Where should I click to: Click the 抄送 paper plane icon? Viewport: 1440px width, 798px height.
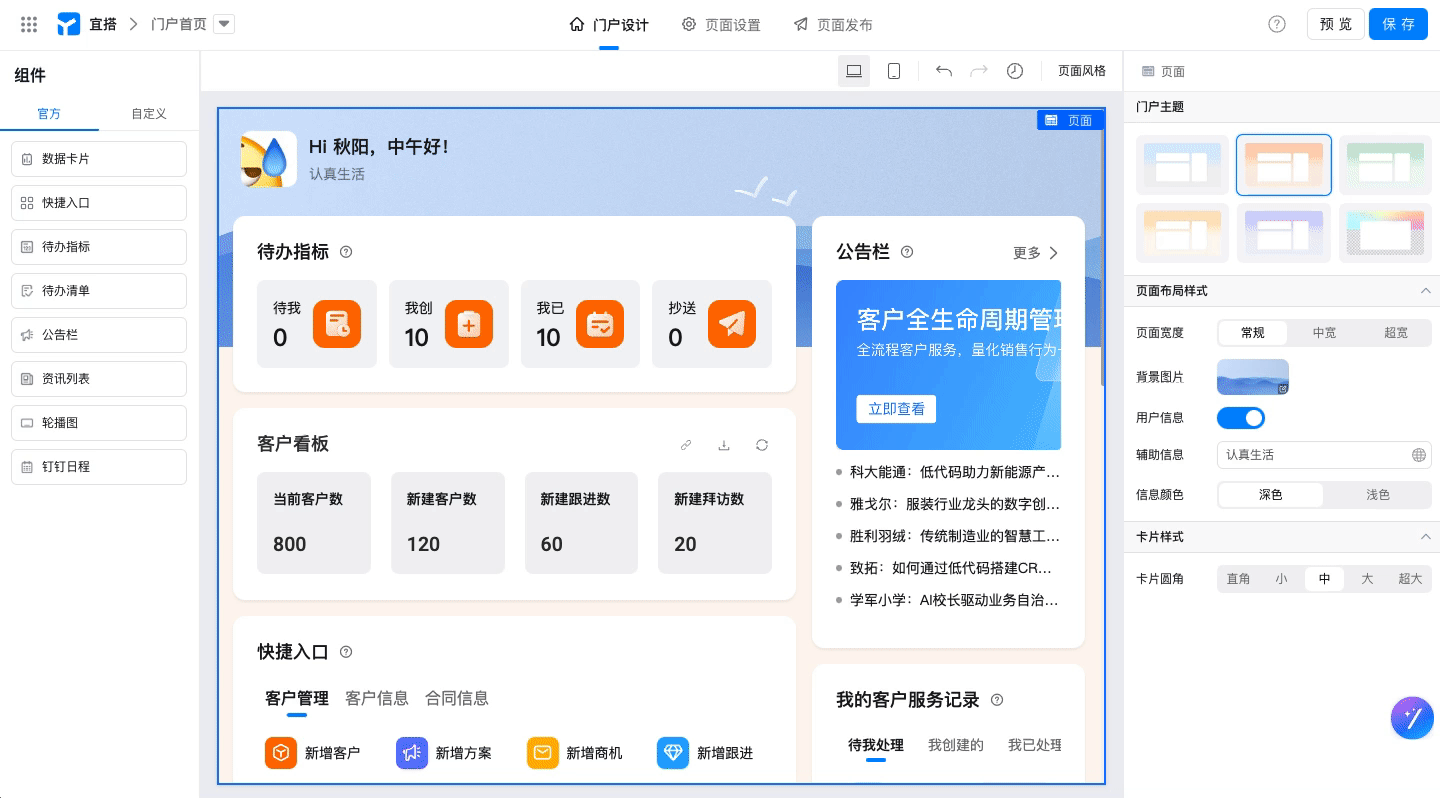732,324
